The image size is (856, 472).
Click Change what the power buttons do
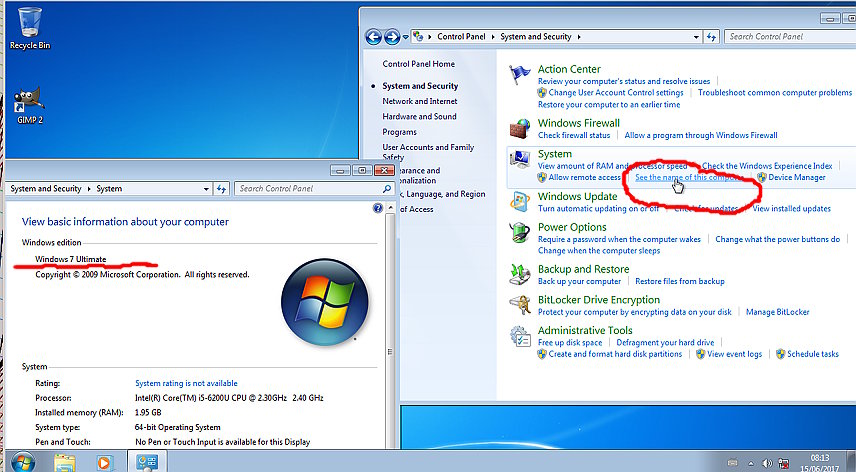pyautogui.click(x=777, y=239)
